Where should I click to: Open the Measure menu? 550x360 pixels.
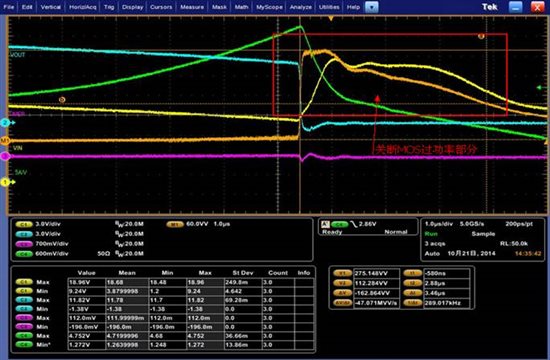[192, 7]
